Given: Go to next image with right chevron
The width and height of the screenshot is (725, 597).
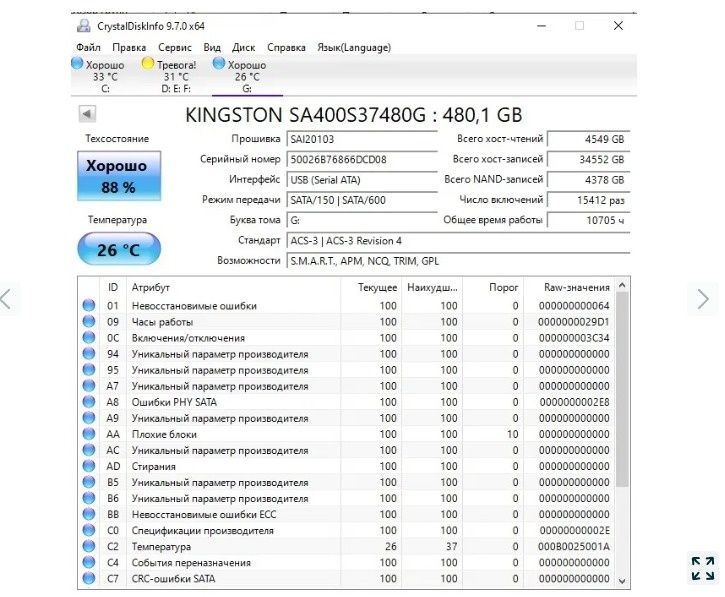Looking at the screenshot, I should click(x=703, y=299).
